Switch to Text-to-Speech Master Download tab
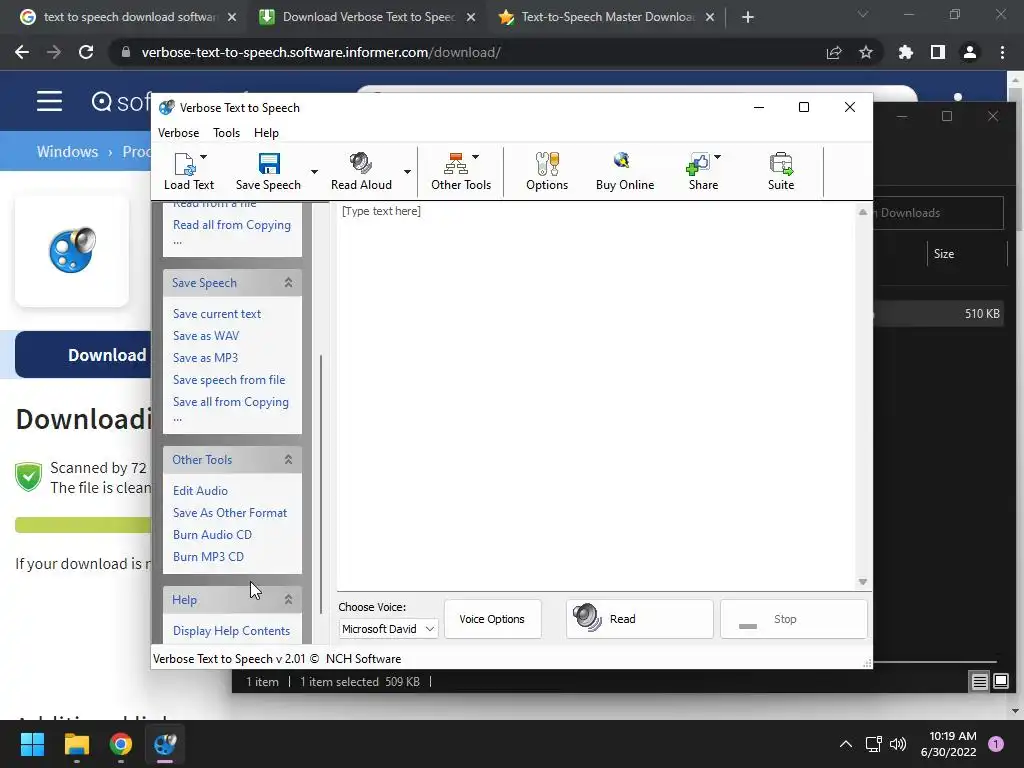 pyautogui.click(x=607, y=17)
